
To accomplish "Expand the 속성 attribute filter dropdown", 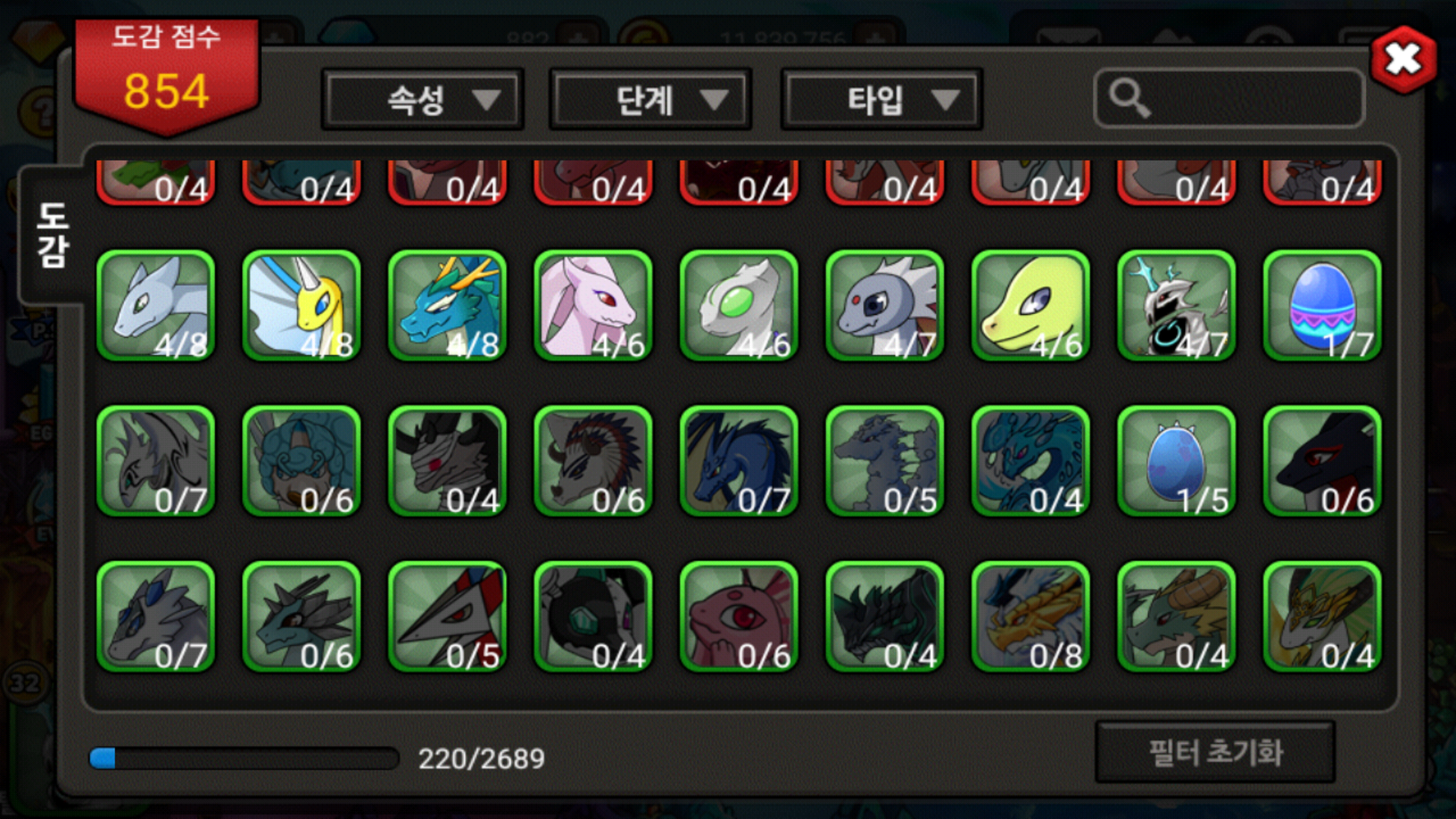I will coord(422,99).
